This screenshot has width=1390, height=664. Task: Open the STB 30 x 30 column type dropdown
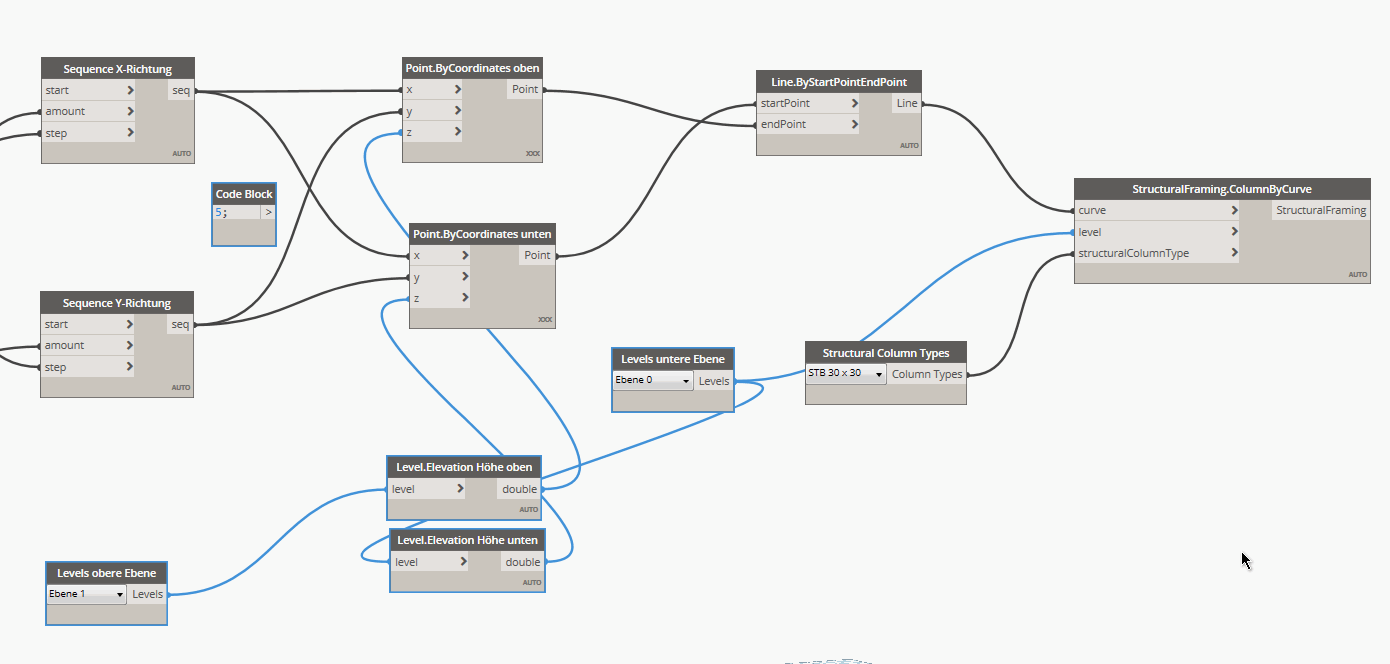point(846,374)
